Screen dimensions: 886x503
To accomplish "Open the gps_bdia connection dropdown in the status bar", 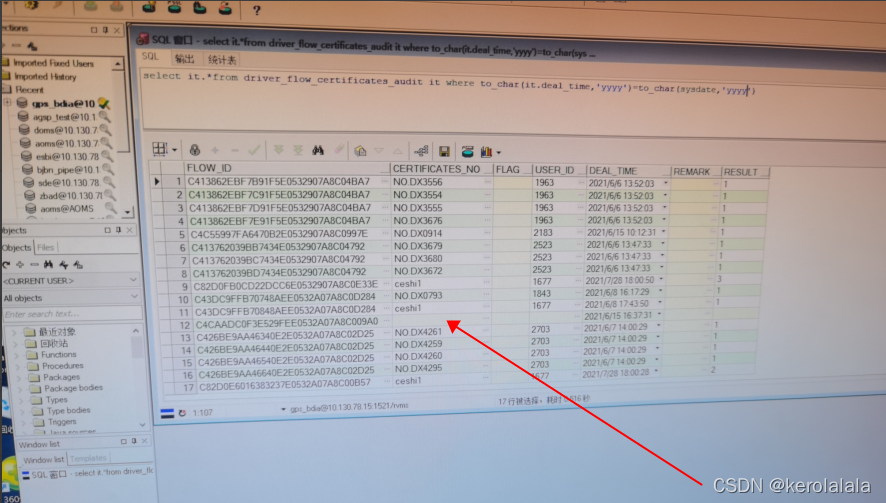I will (283, 409).
